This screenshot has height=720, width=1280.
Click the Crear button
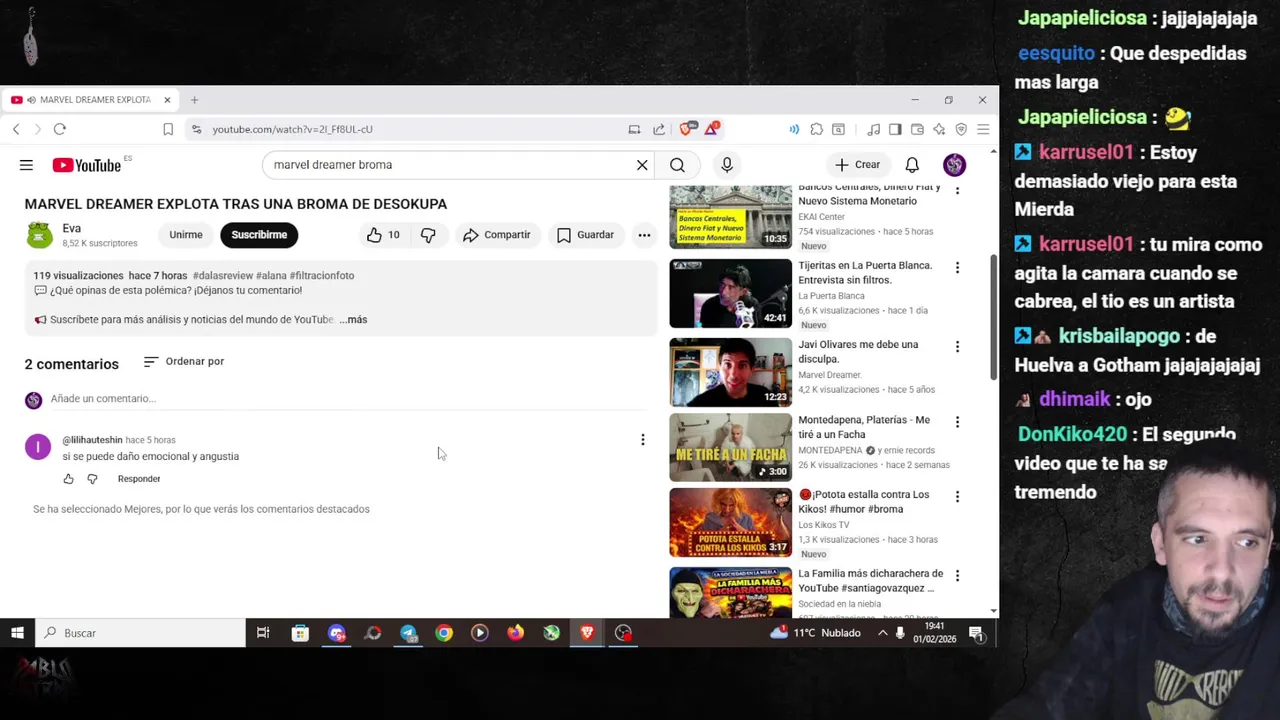tap(858, 165)
